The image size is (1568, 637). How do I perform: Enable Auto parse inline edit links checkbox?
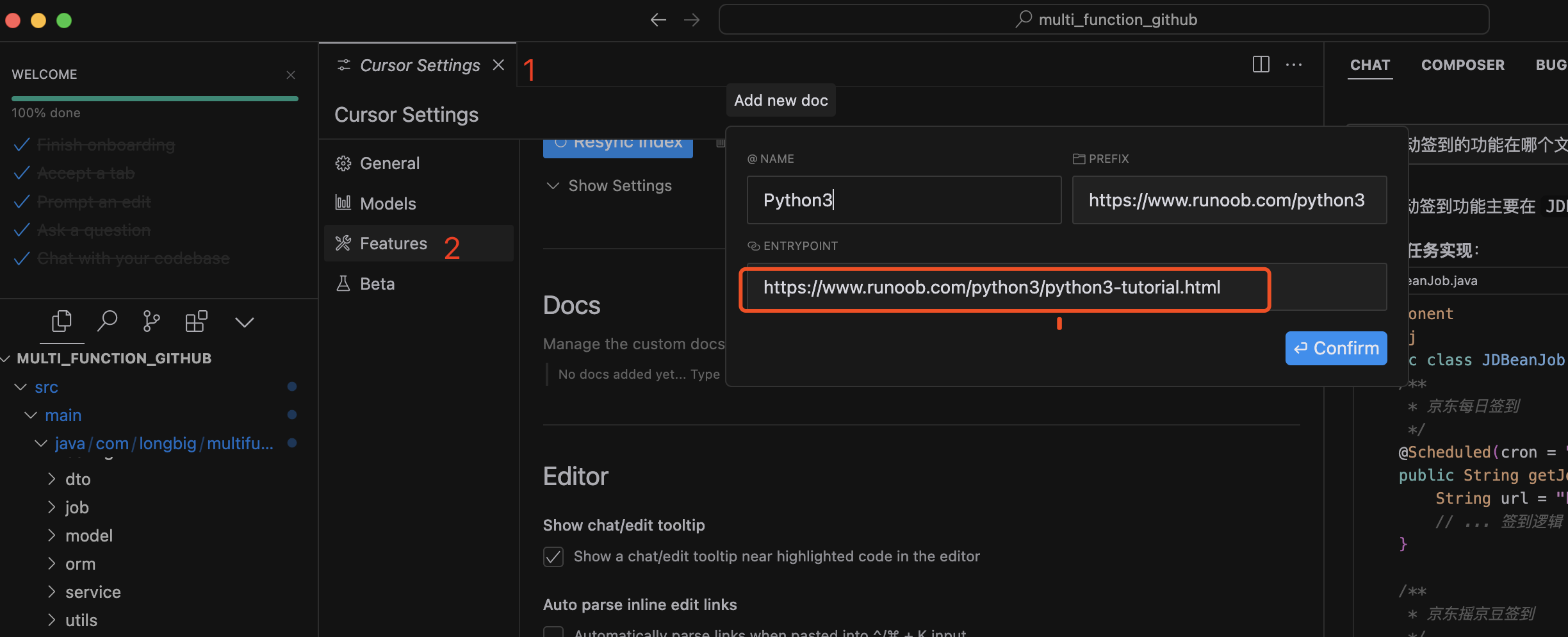[553, 632]
